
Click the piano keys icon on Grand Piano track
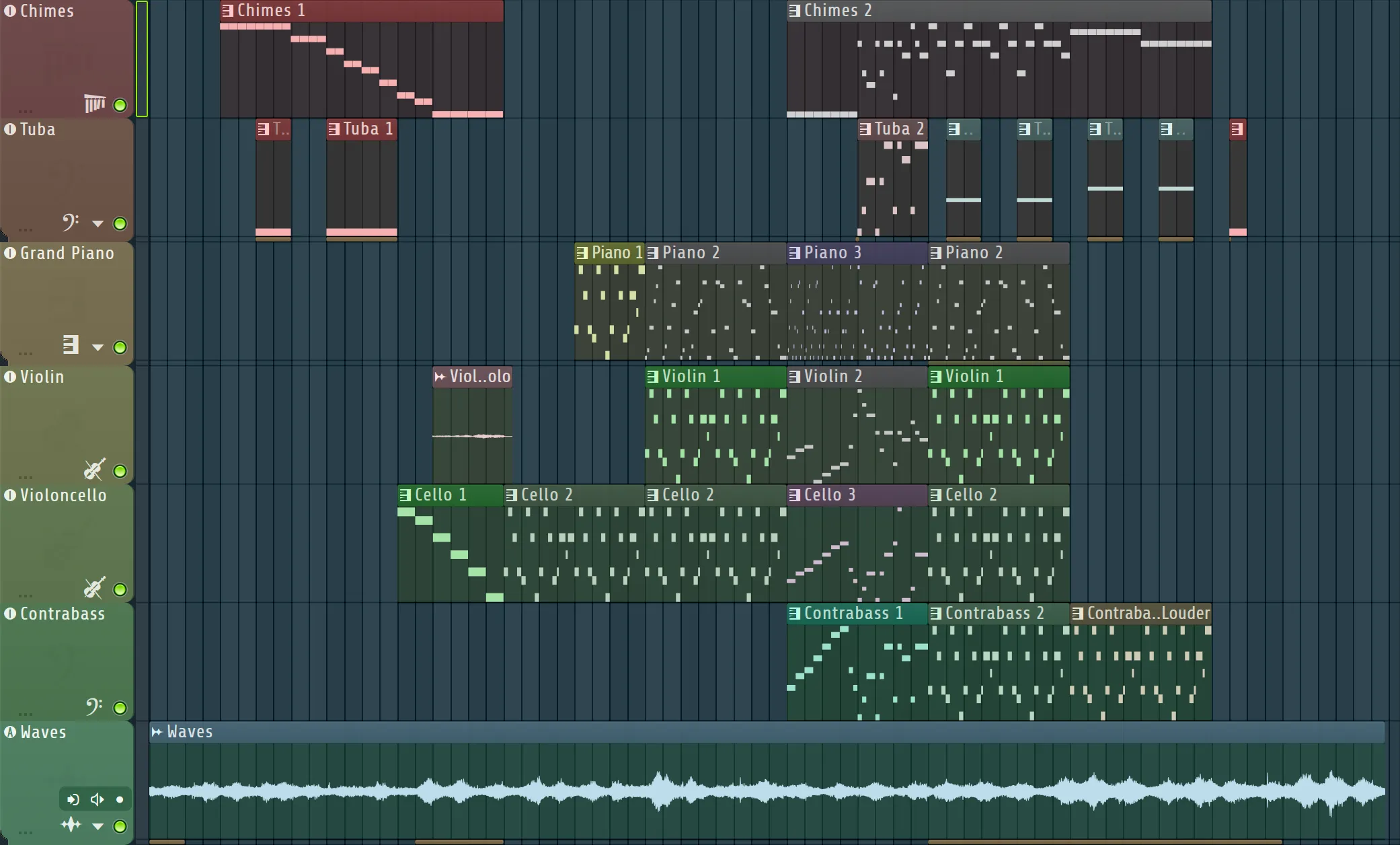click(71, 345)
